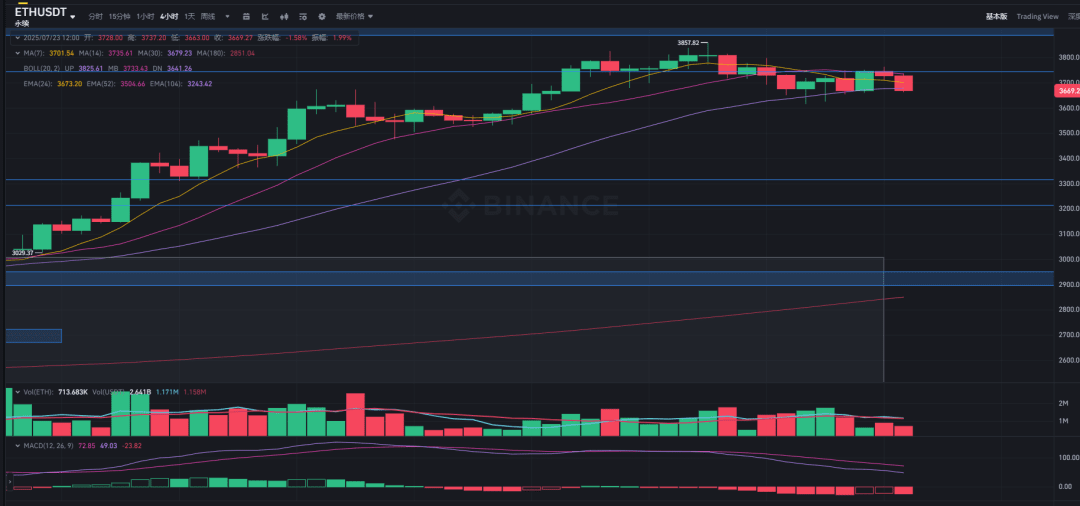Select the 周线 timeframe
The width and height of the screenshot is (1080, 506).
[207, 16]
